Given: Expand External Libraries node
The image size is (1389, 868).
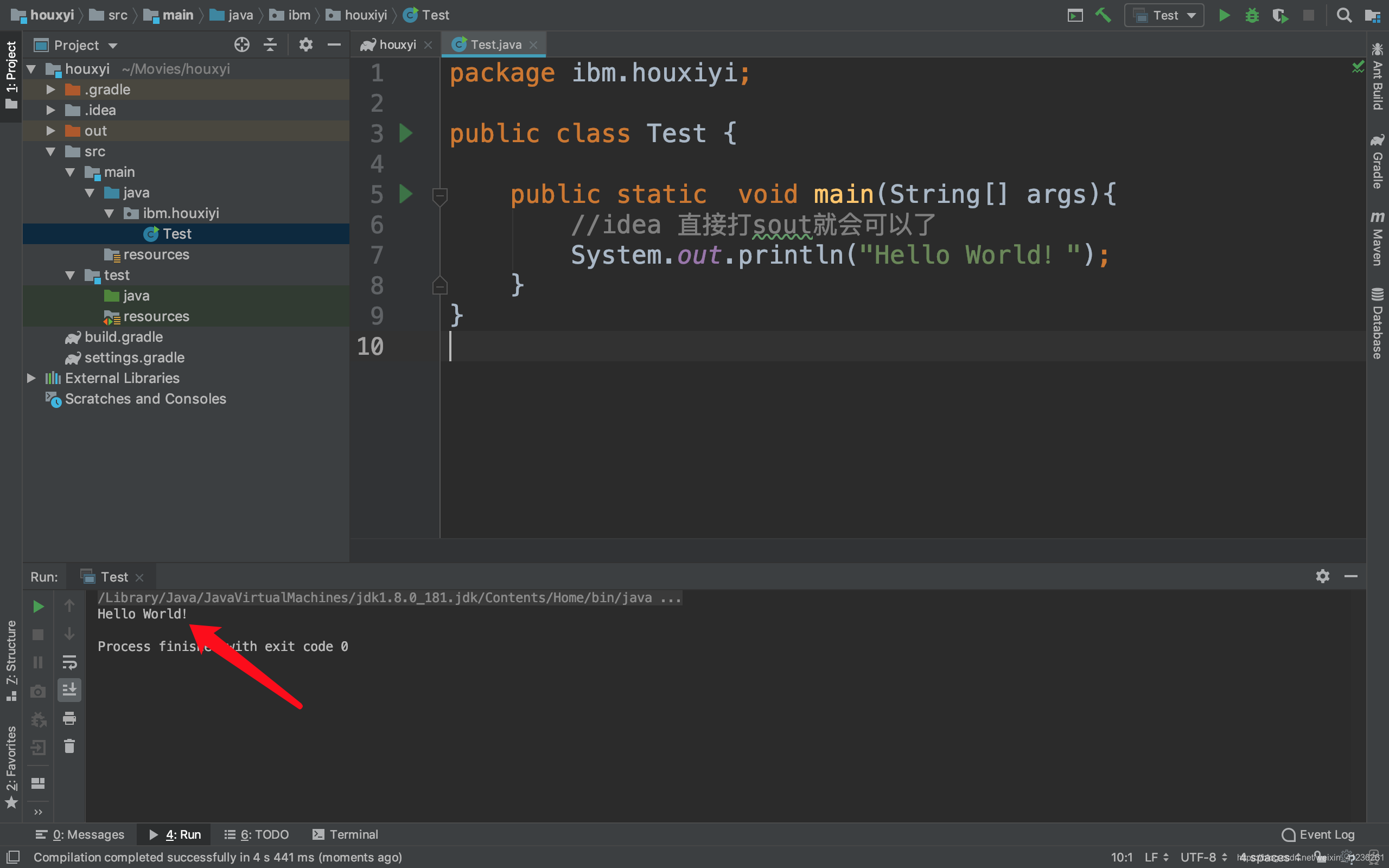Looking at the screenshot, I should click(x=31, y=378).
